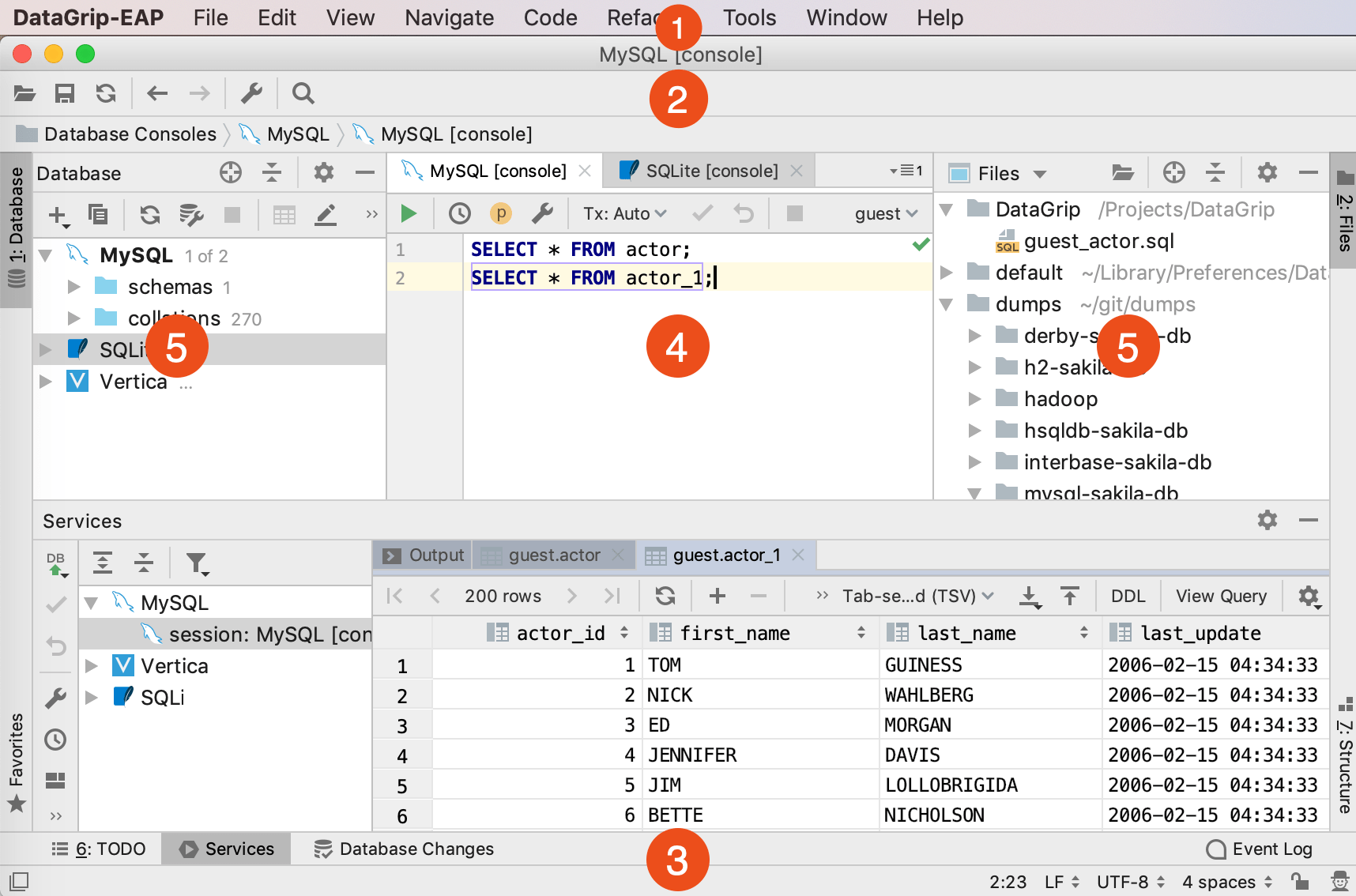This screenshot has height=896, width=1356.
Task: Click the first_name cell containing JENNIFER
Action: (x=761, y=755)
